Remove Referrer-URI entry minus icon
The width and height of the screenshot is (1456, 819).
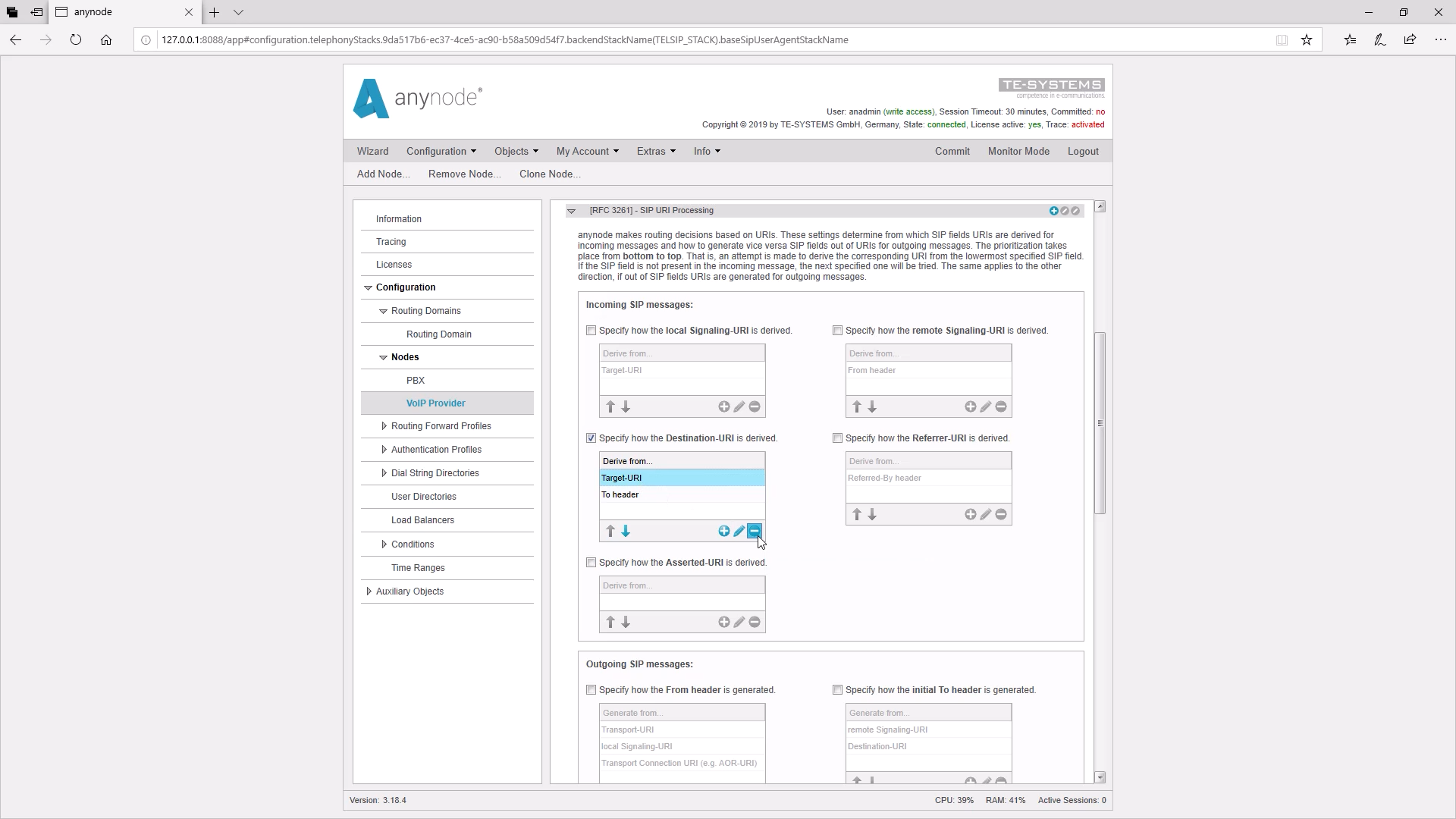[x=1000, y=515]
